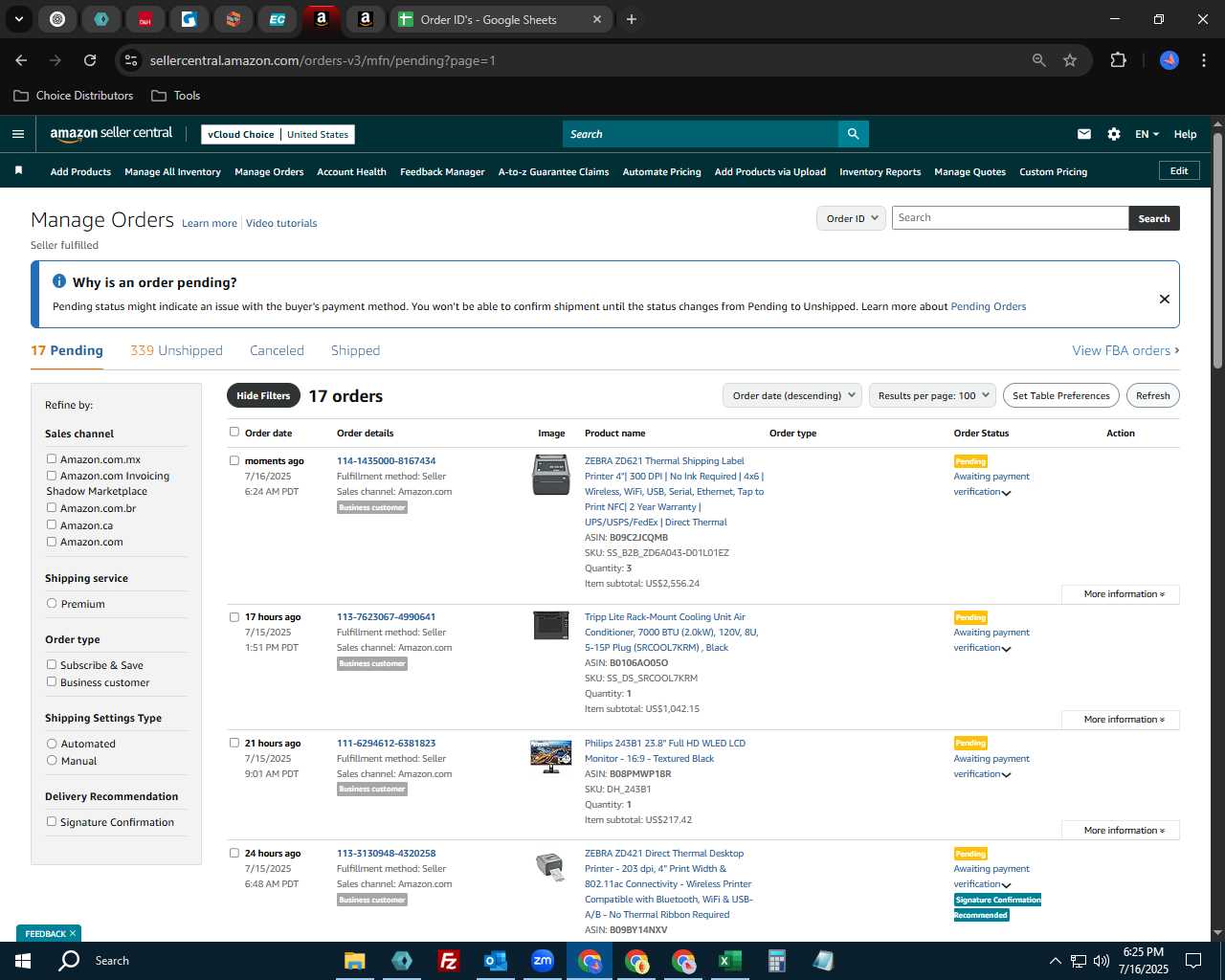
Task: Click the site information icon in address bar
Action: (131, 60)
